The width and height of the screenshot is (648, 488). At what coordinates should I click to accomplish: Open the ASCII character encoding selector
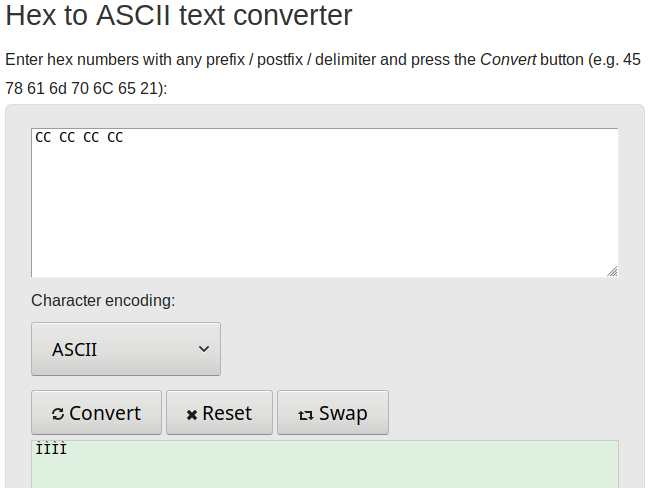(x=126, y=349)
